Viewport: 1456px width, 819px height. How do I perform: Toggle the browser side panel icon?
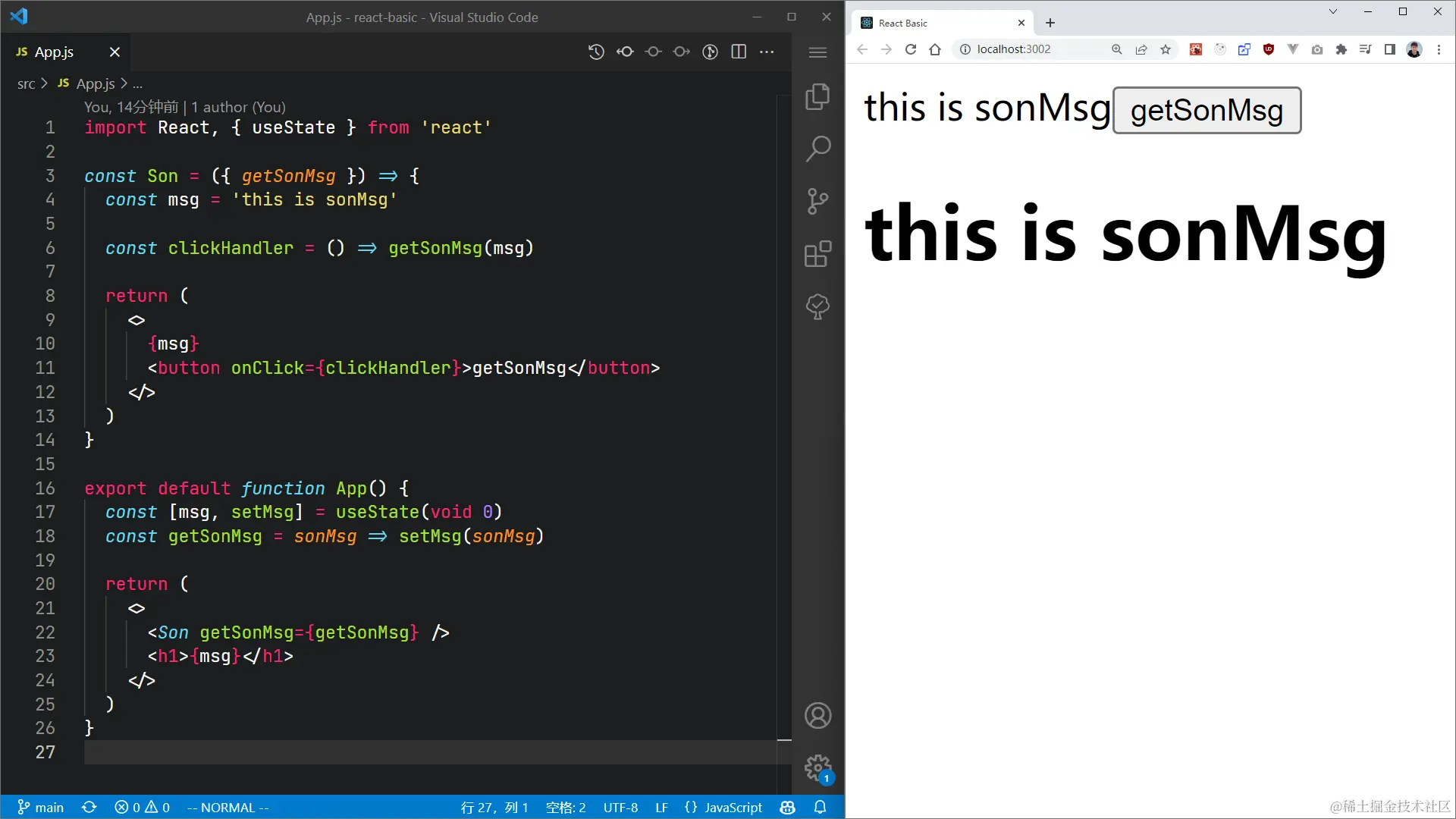1389,49
